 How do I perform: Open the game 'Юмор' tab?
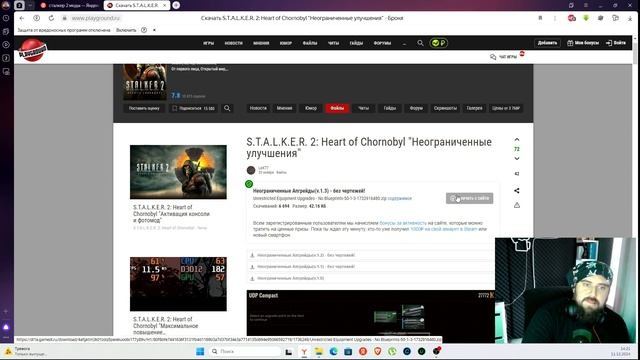(x=311, y=108)
